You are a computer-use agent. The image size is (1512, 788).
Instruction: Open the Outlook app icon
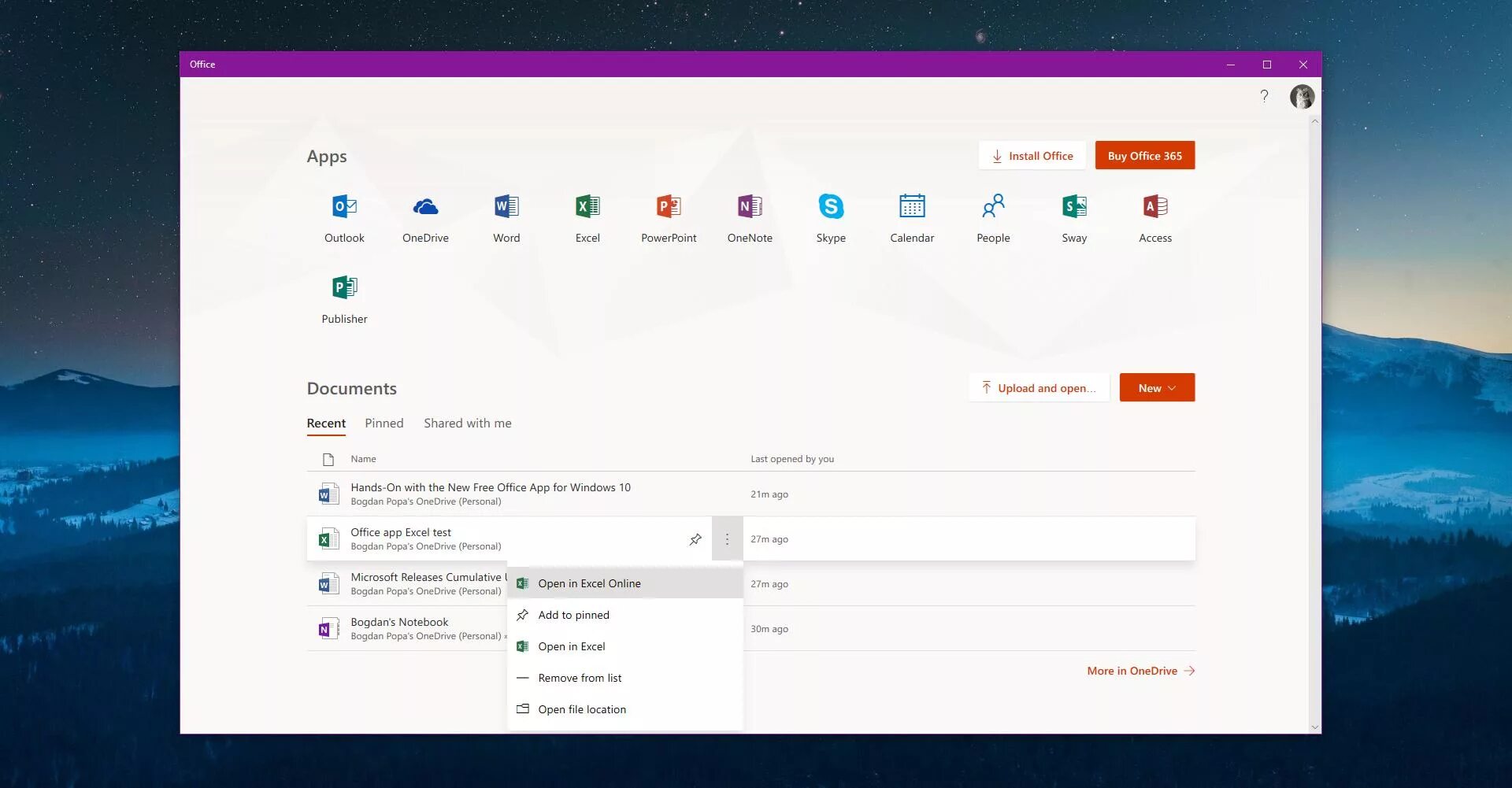coord(344,207)
